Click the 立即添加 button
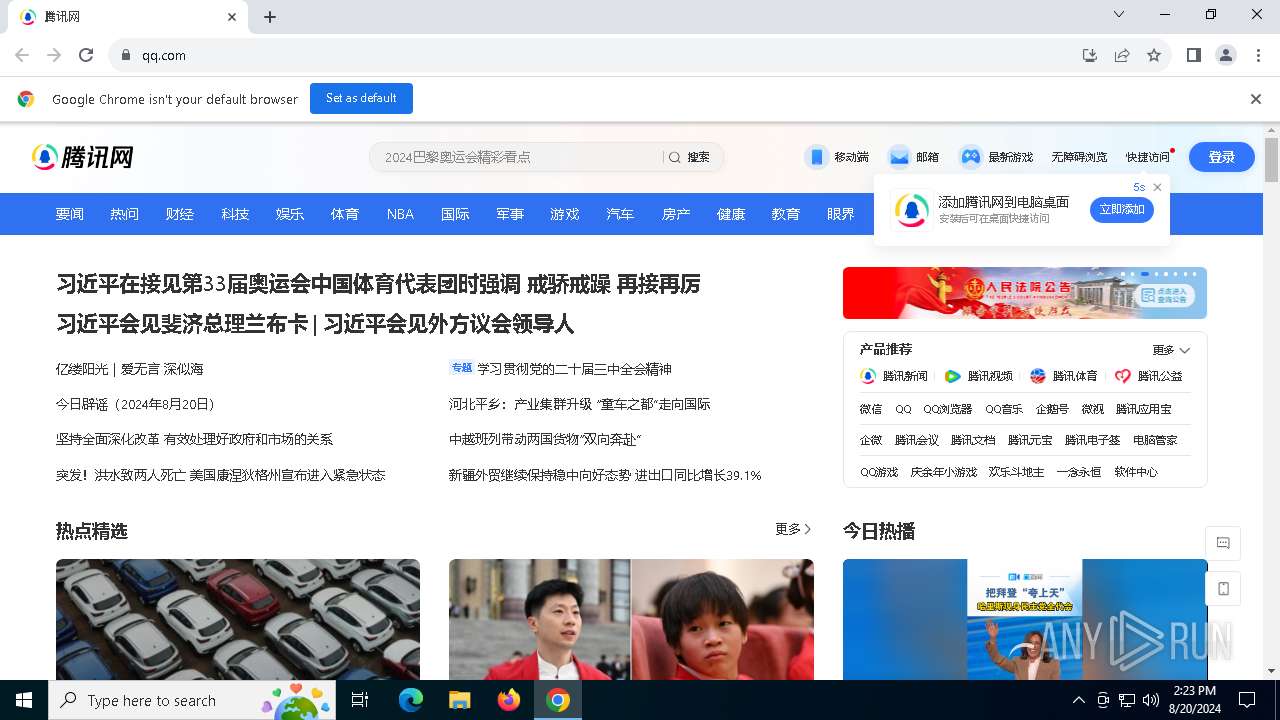Image resolution: width=1280 pixels, height=720 pixels. 1122,209
